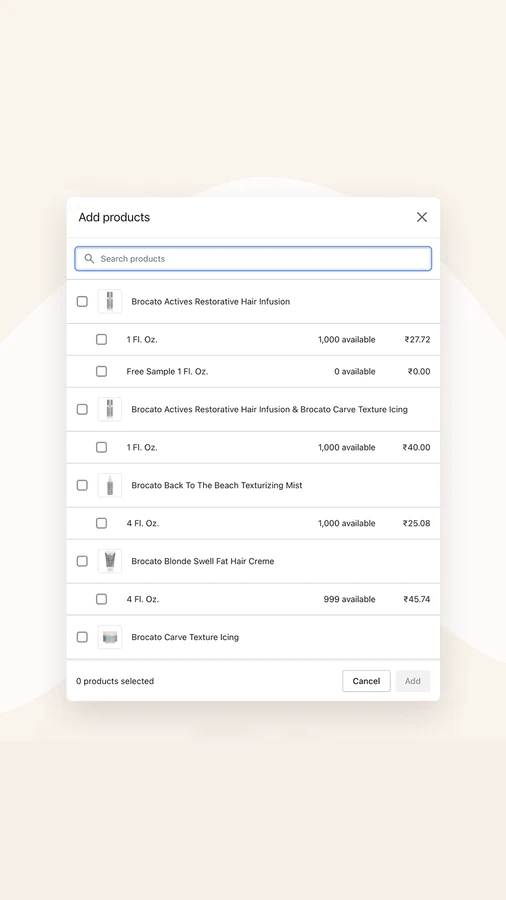Check the 4 Fl. Oz. ₹25.08 variant

(102, 523)
